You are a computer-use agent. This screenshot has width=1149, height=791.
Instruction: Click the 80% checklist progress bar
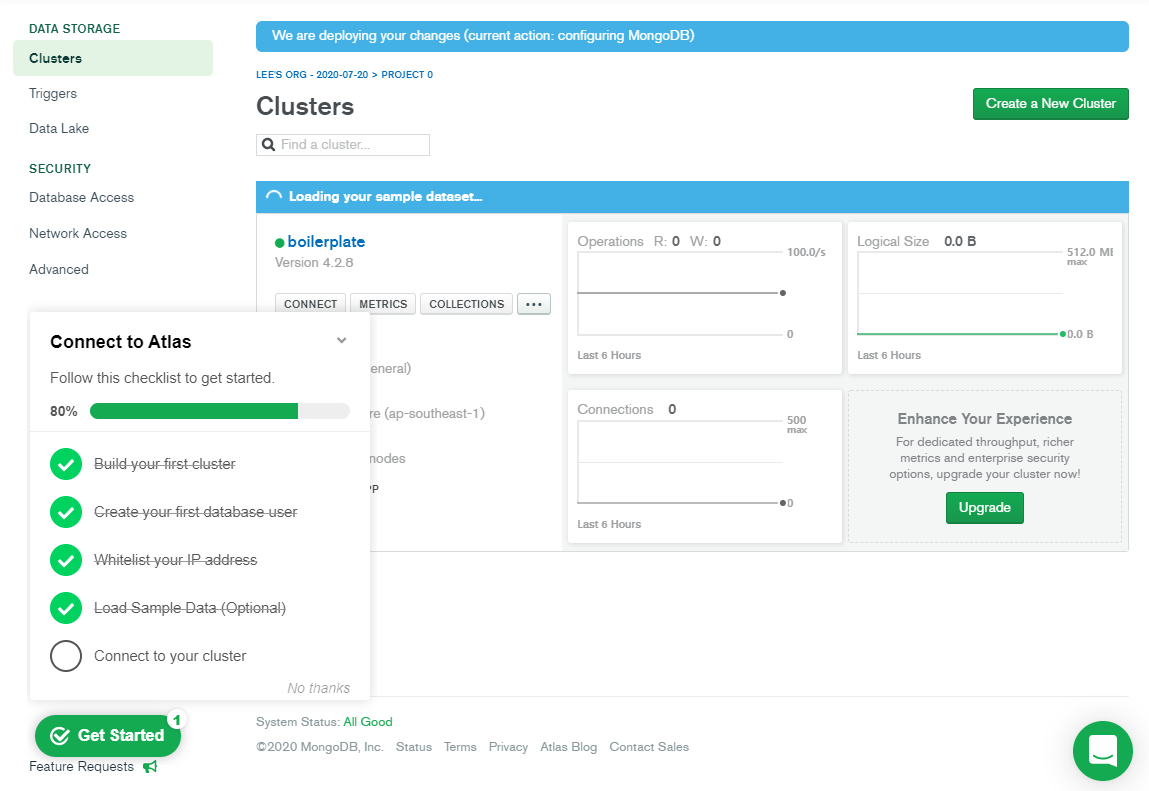pos(219,411)
